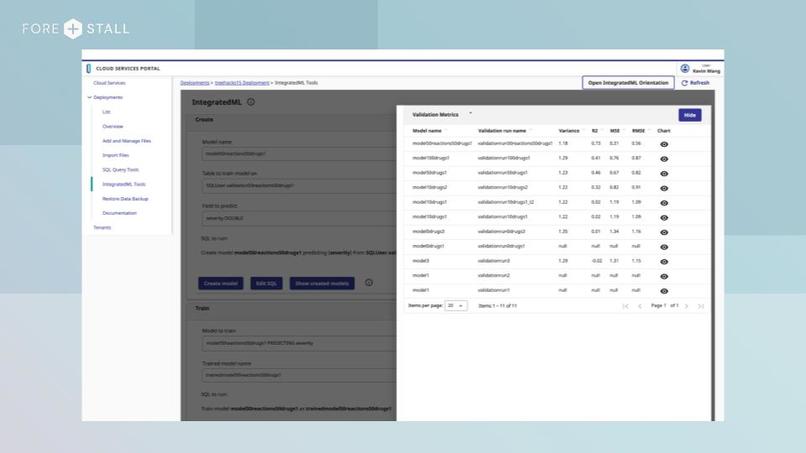The height and width of the screenshot is (453, 806).
Task: Click the info icon beside the IntegratedML heading
Action: [251, 102]
